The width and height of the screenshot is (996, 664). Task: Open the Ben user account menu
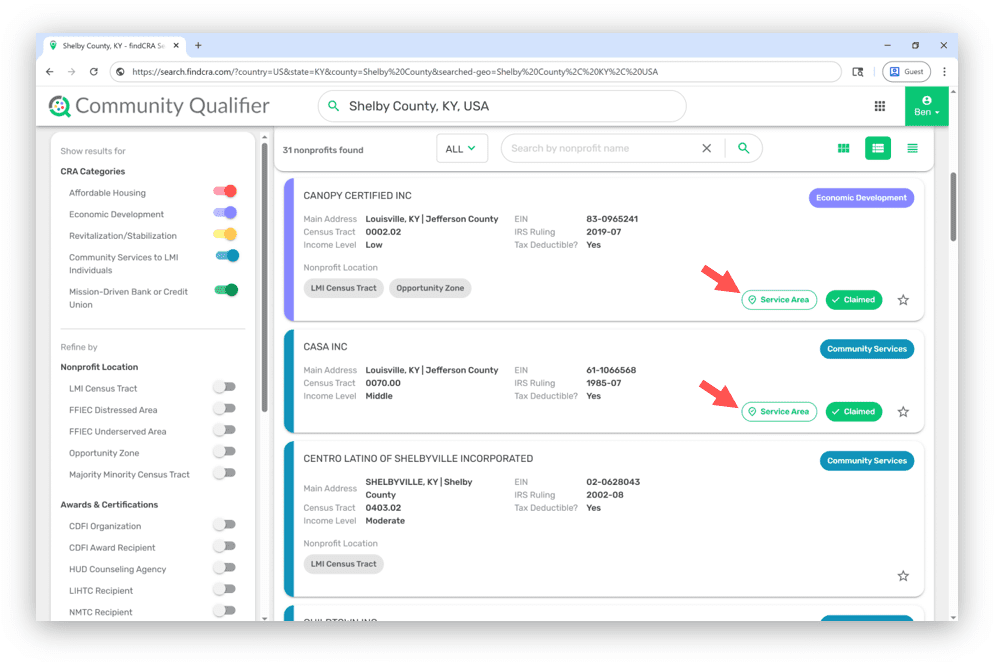tap(927, 106)
